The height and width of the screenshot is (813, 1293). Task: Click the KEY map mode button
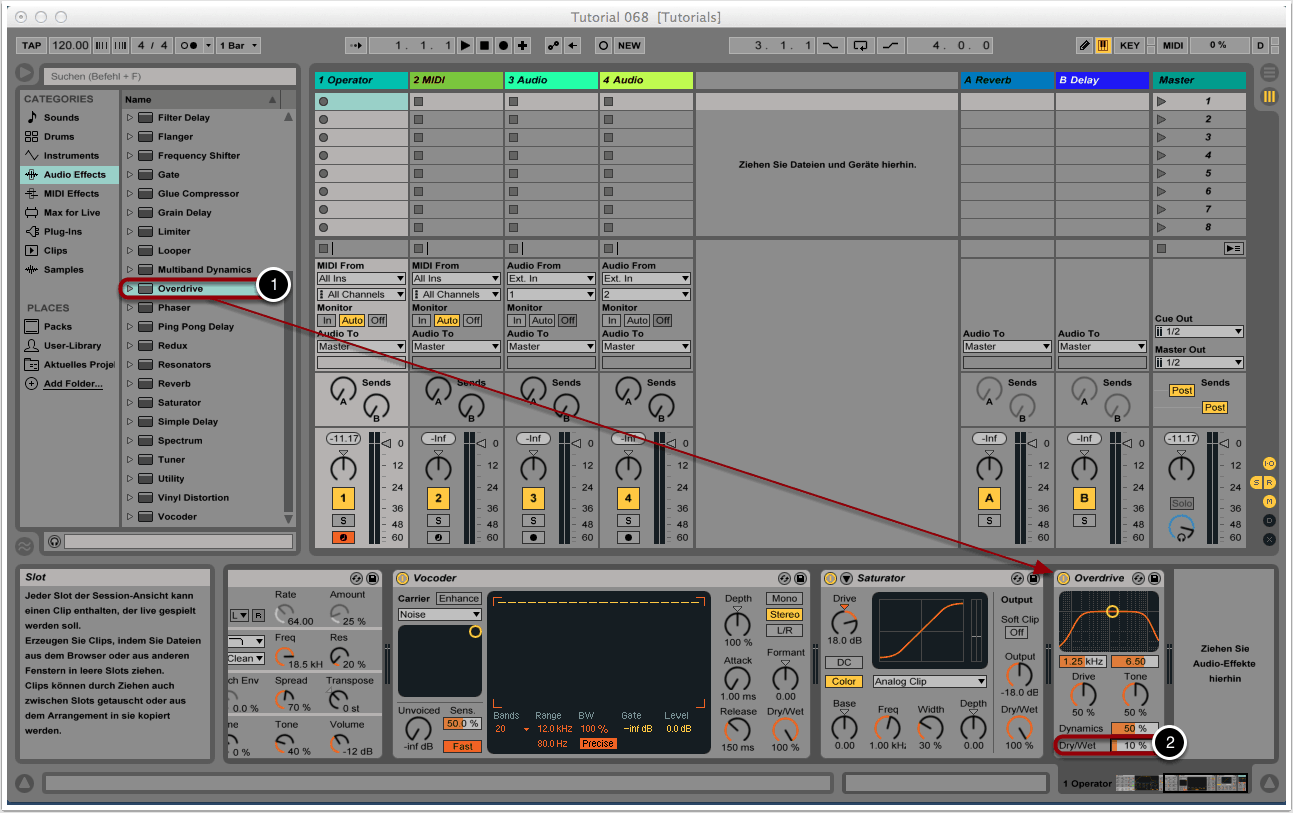pyautogui.click(x=1129, y=46)
